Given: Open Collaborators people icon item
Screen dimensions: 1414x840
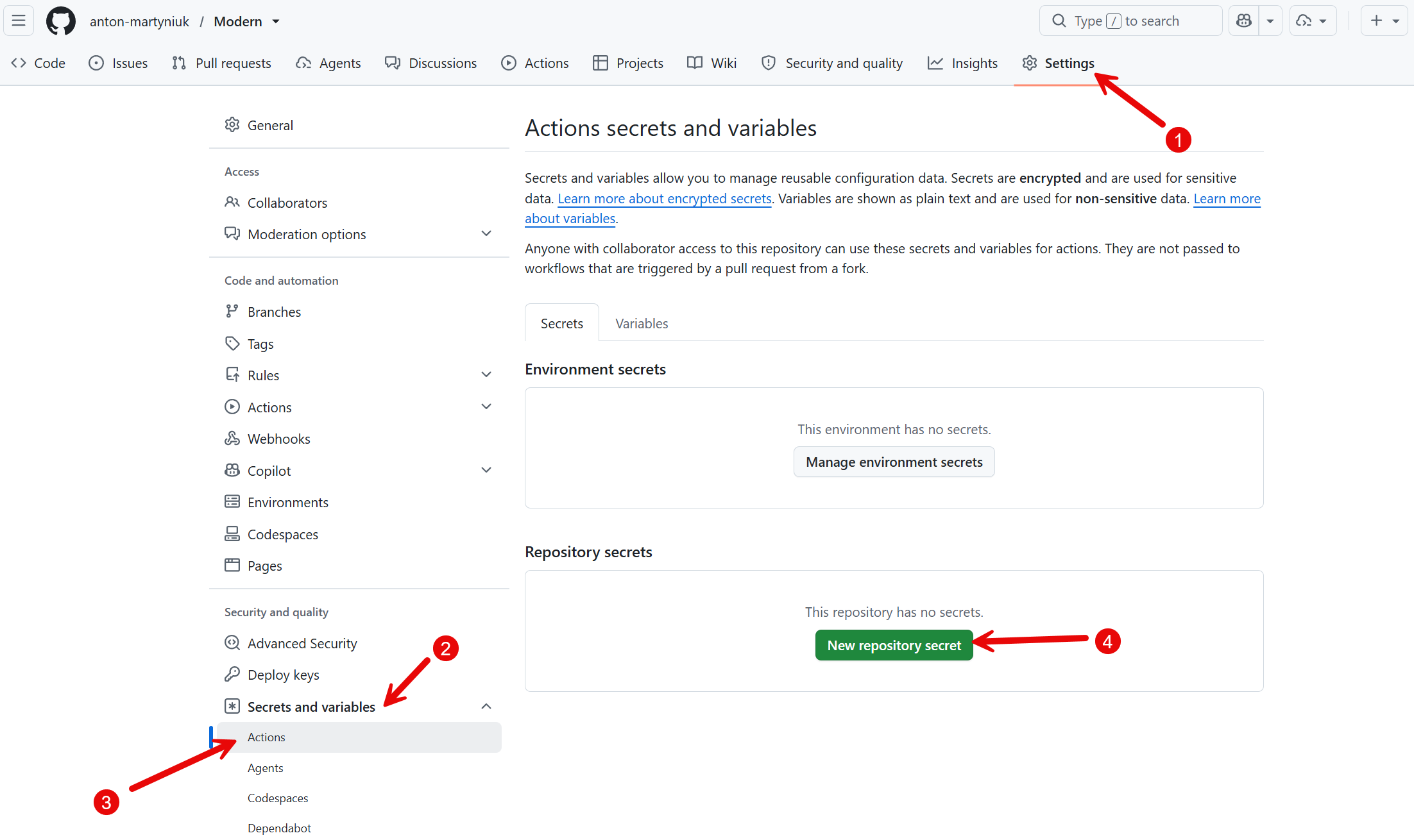Looking at the screenshot, I should (232, 202).
